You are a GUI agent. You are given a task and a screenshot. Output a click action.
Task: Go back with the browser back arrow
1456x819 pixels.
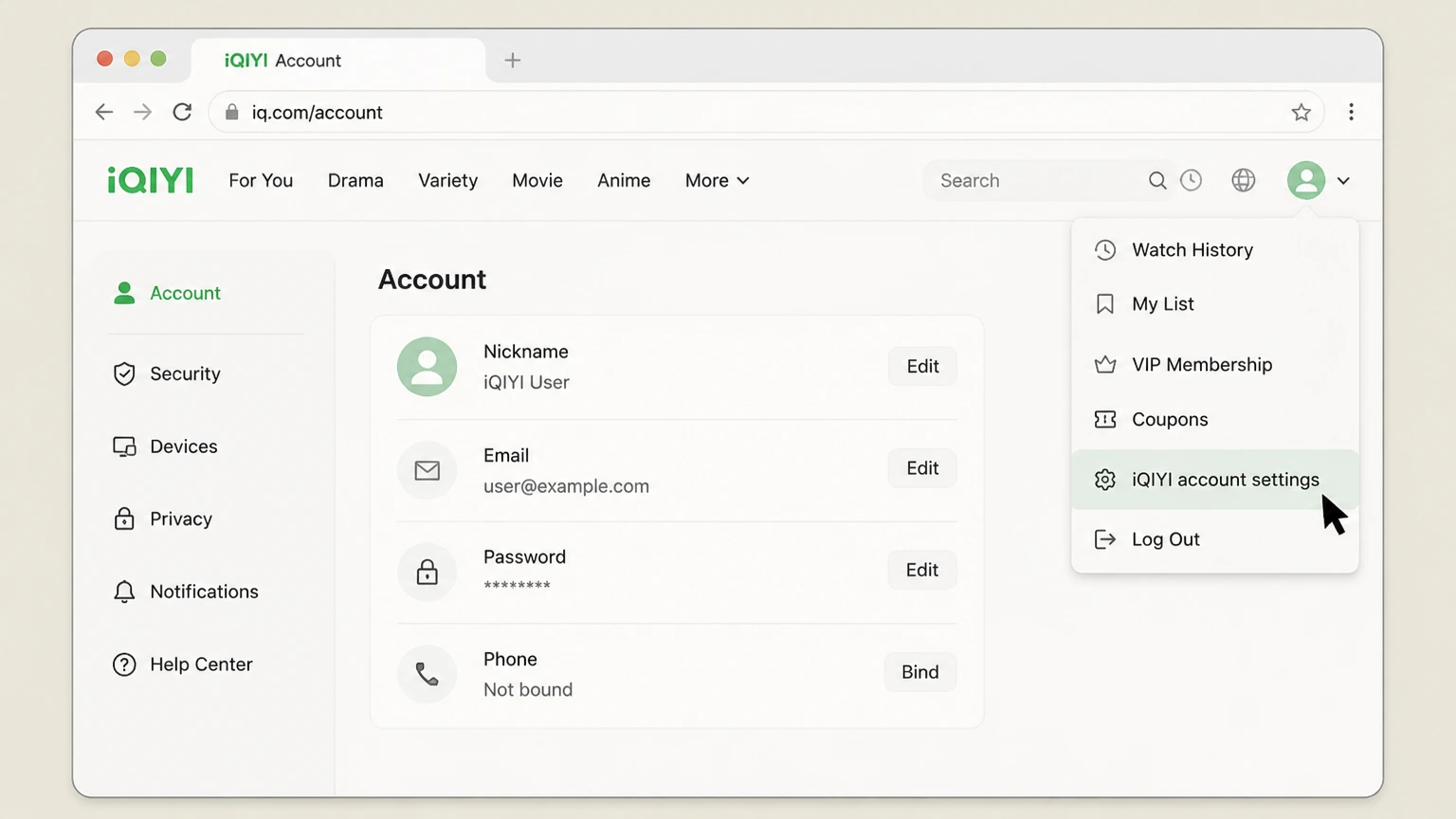pos(104,112)
